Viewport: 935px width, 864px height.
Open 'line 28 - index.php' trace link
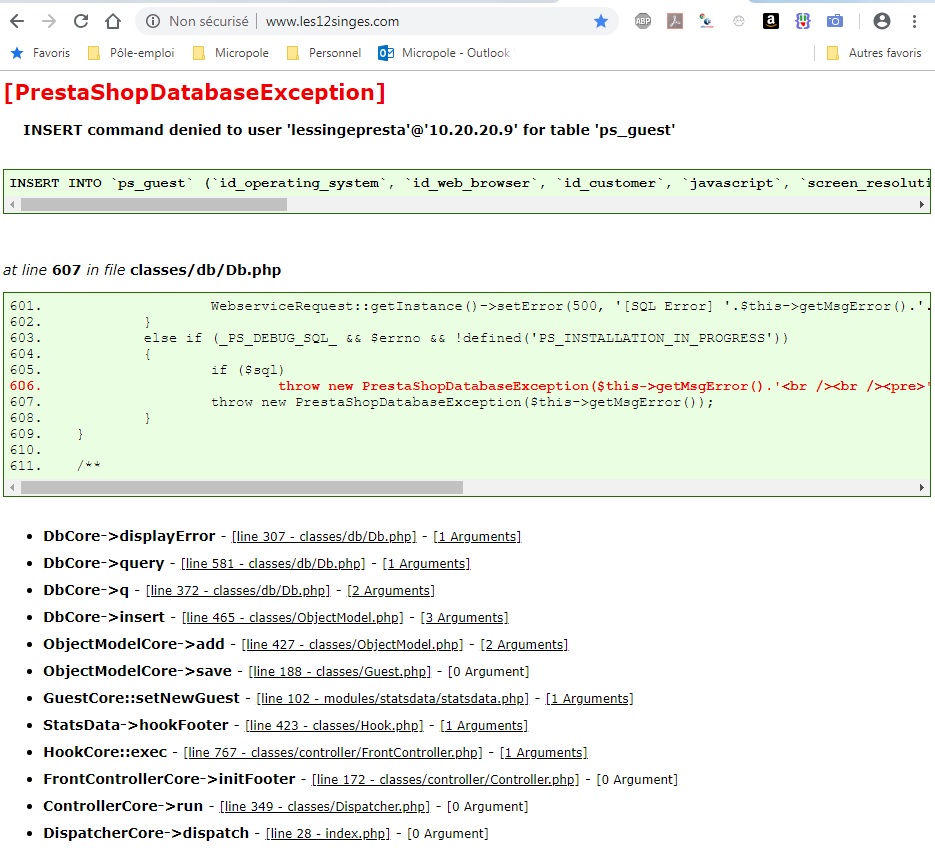click(328, 834)
